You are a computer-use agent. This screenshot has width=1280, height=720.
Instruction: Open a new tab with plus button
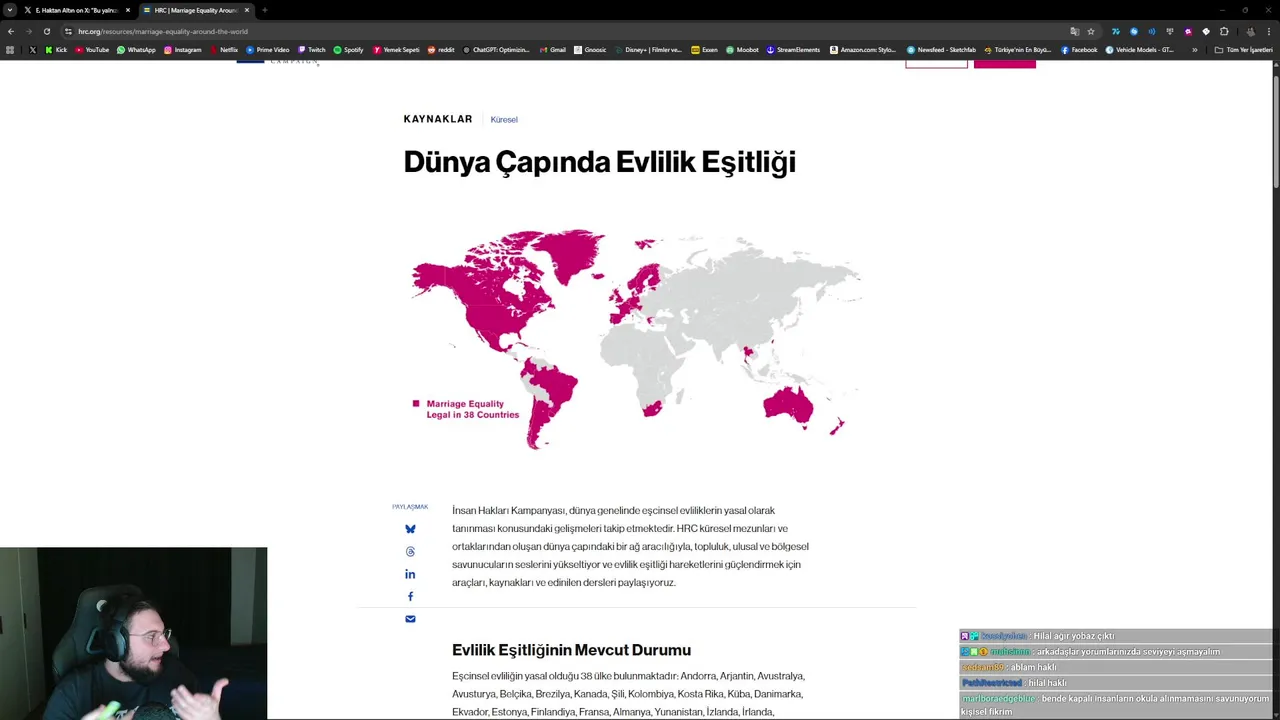click(264, 10)
